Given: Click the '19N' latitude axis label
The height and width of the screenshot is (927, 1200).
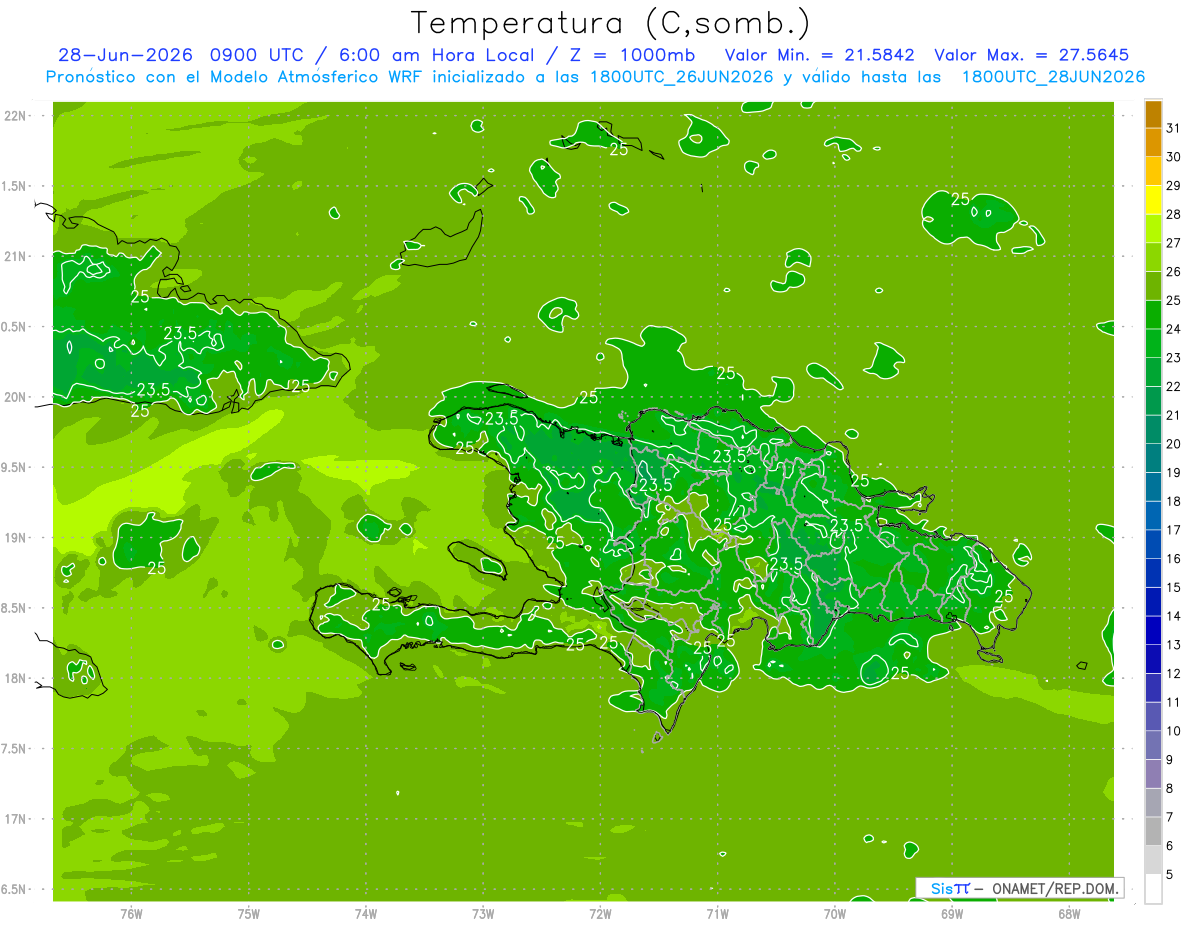Looking at the screenshot, I should pyautogui.click(x=14, y=538).
